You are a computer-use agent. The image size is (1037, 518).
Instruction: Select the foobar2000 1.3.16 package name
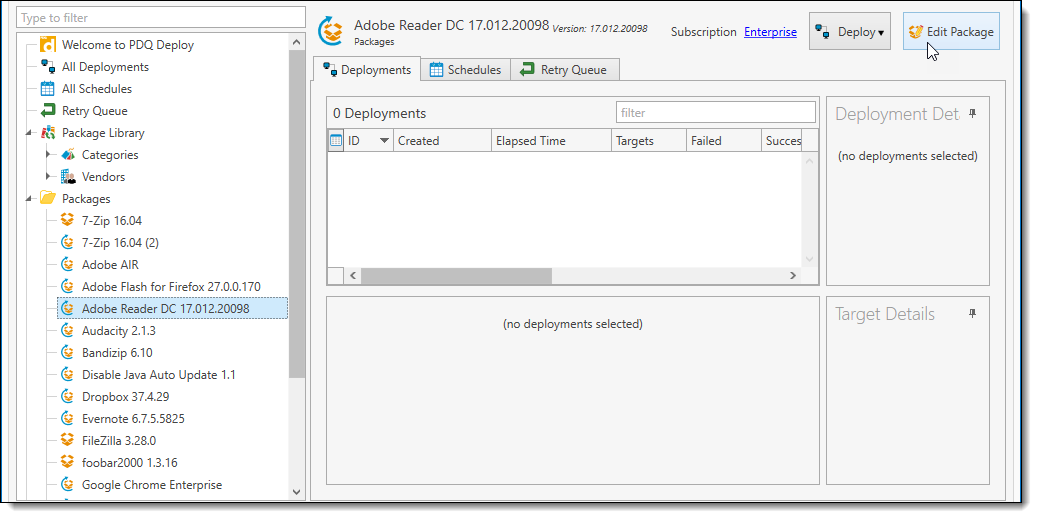(x=130, y=462)
